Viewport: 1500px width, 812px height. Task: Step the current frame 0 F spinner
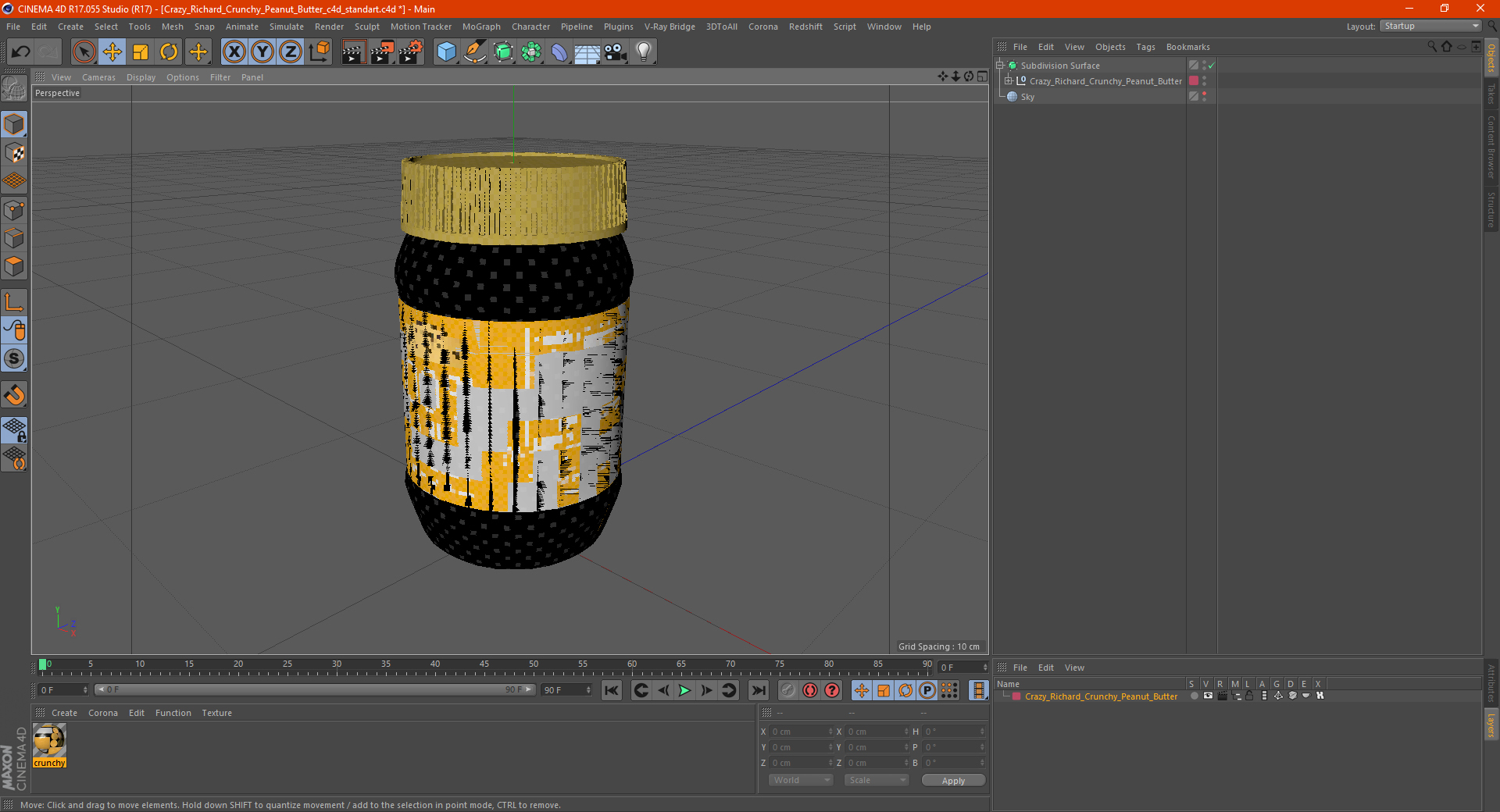(985, 668)
